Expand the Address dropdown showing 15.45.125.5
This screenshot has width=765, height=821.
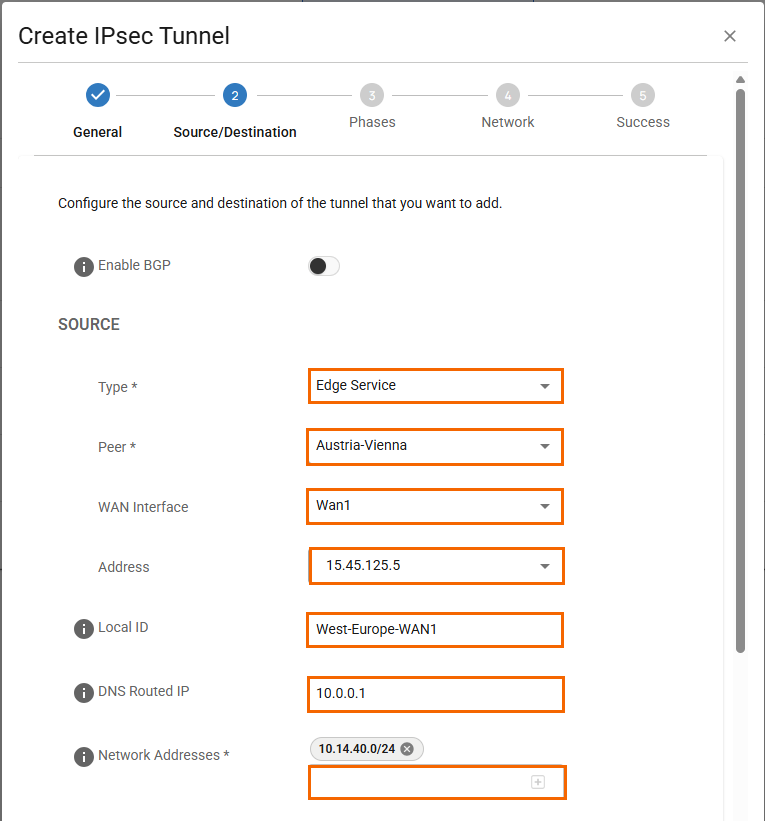coord(437,566)
